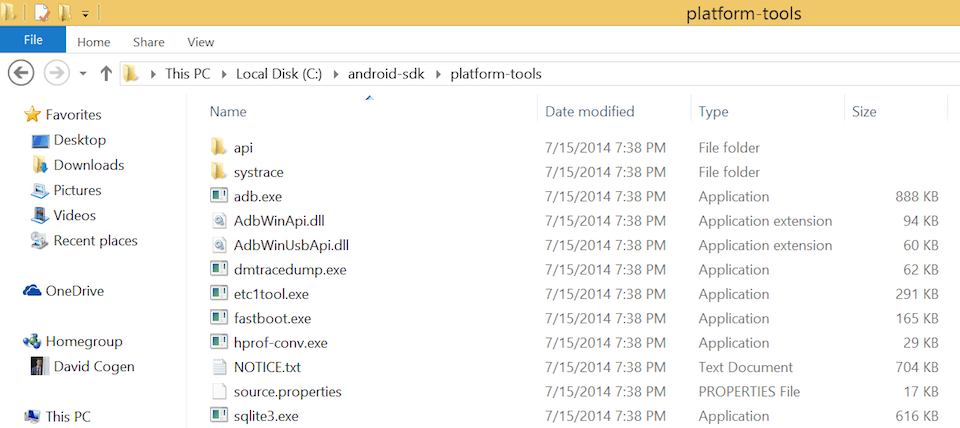Viewport: 960px width, 428px height.
Task: Sort files by Date modified column
Action: click(589, 112)
